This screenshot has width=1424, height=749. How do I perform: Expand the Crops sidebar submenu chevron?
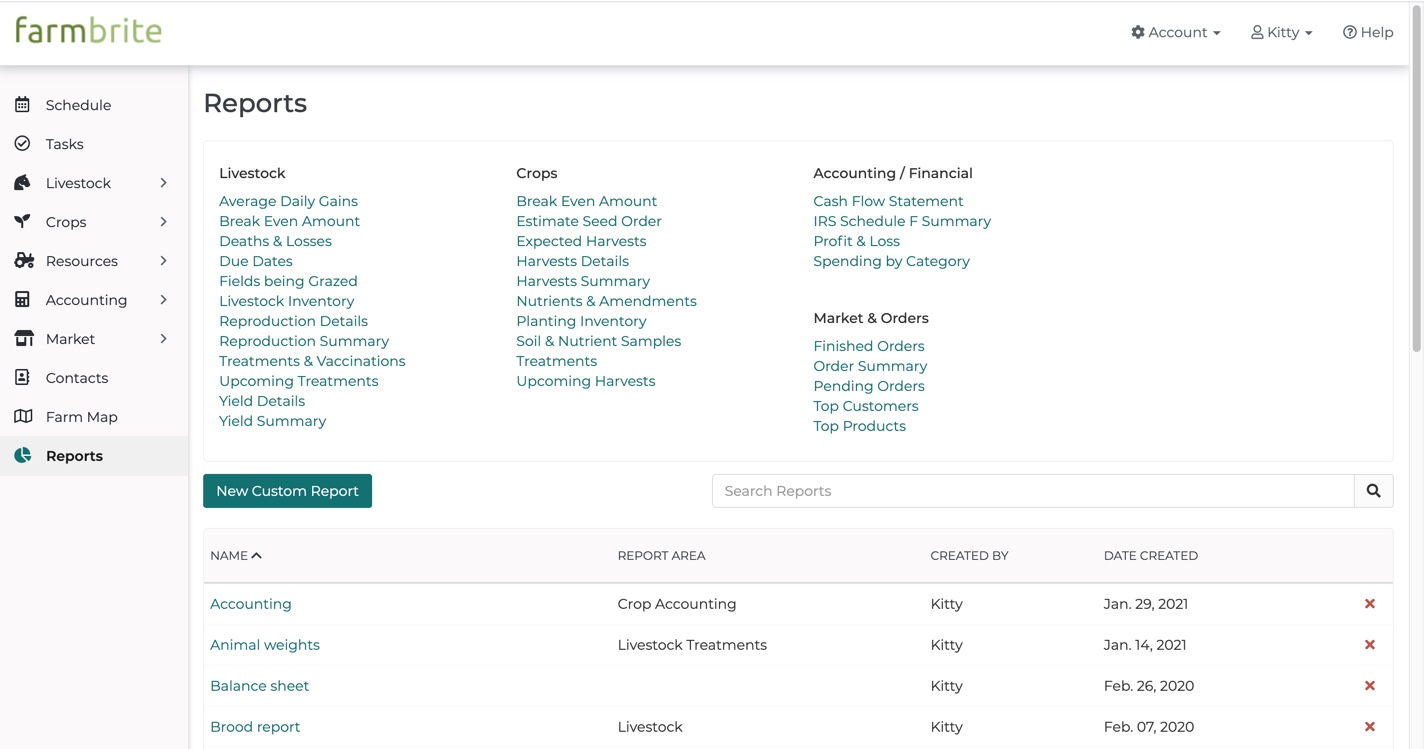pos(163,222)
